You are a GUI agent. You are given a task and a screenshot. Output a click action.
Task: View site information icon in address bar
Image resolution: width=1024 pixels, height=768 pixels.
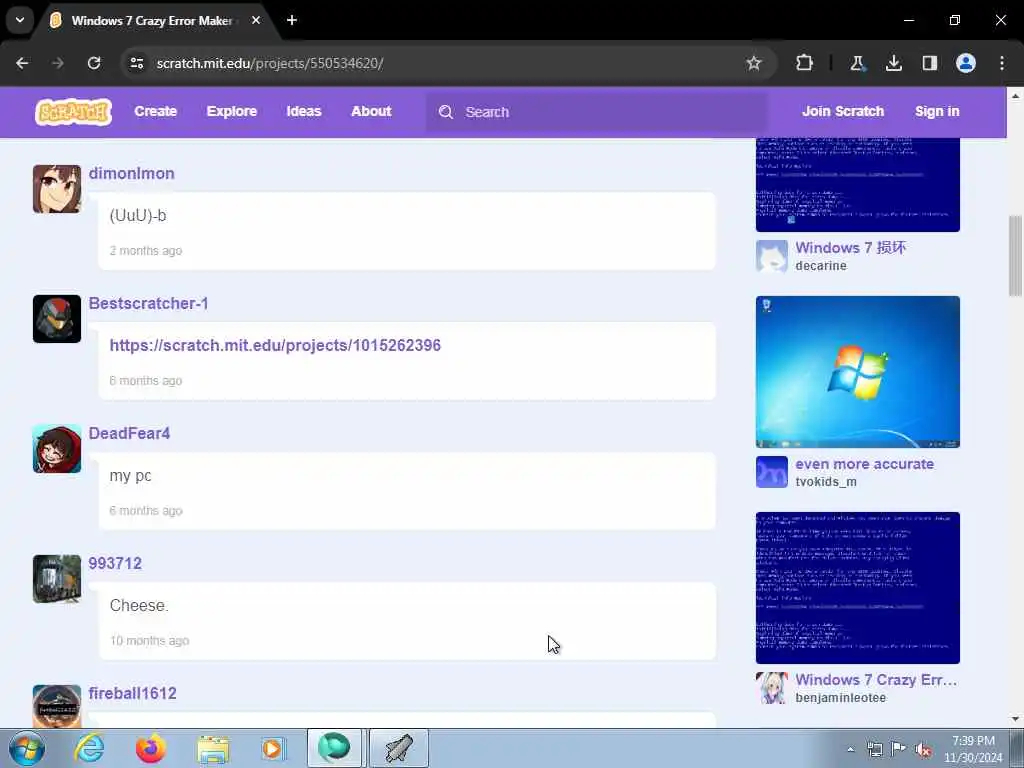coord(136,63)
